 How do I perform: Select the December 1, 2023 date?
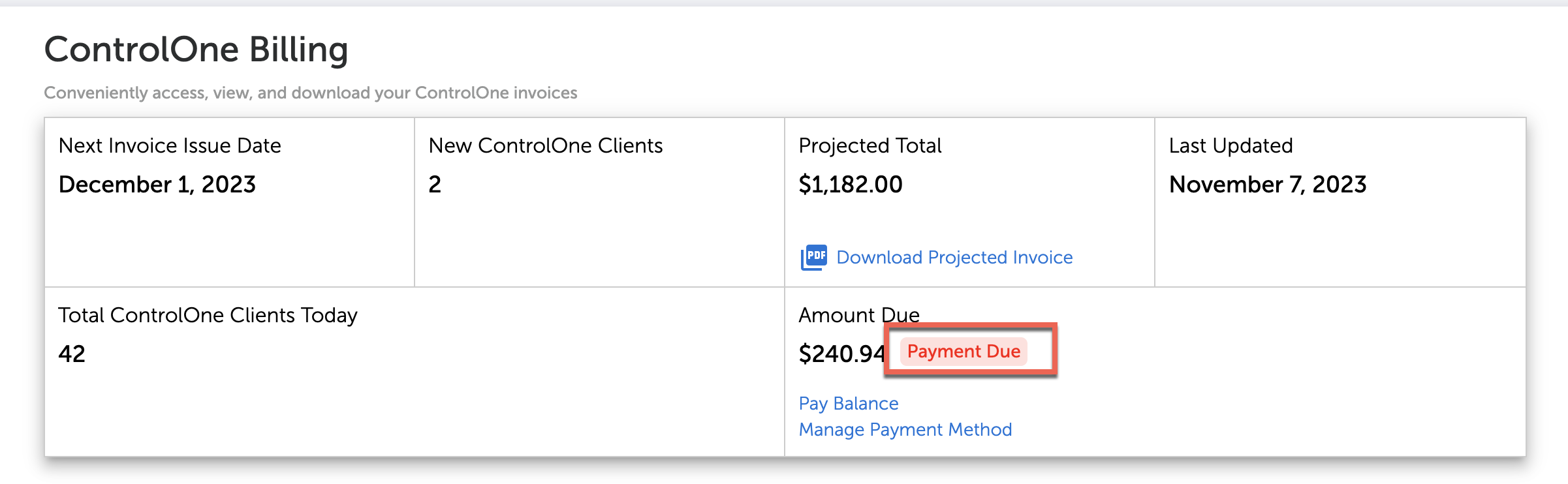click(157, 185)
